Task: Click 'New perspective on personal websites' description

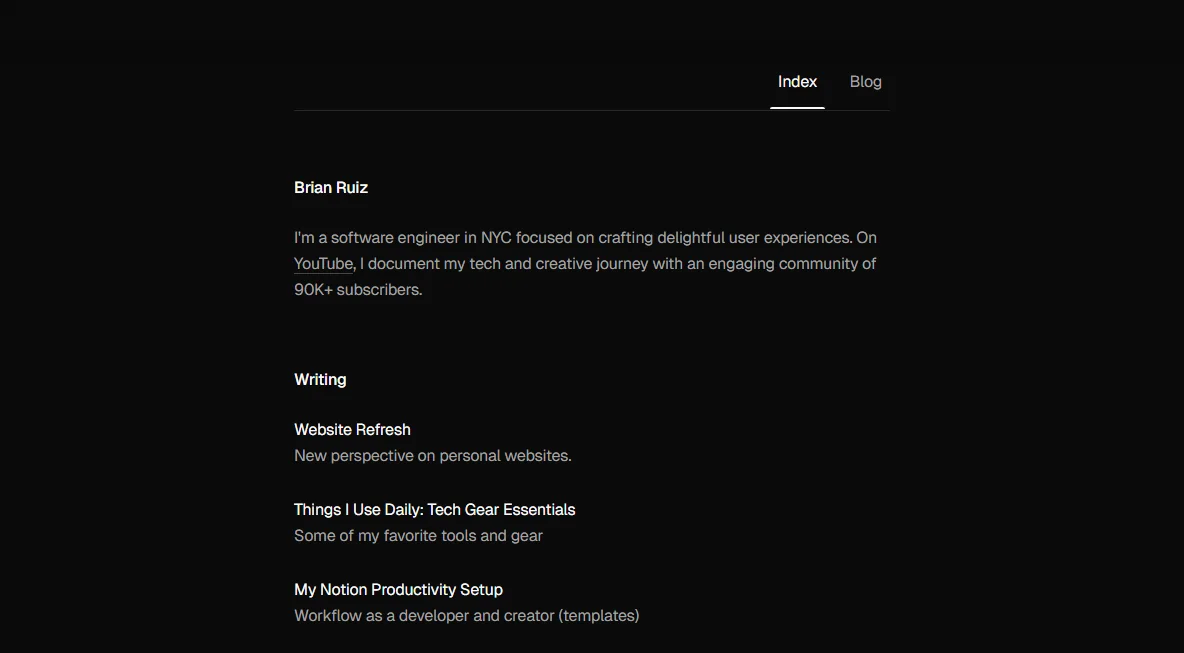Action: click(433, 456)
